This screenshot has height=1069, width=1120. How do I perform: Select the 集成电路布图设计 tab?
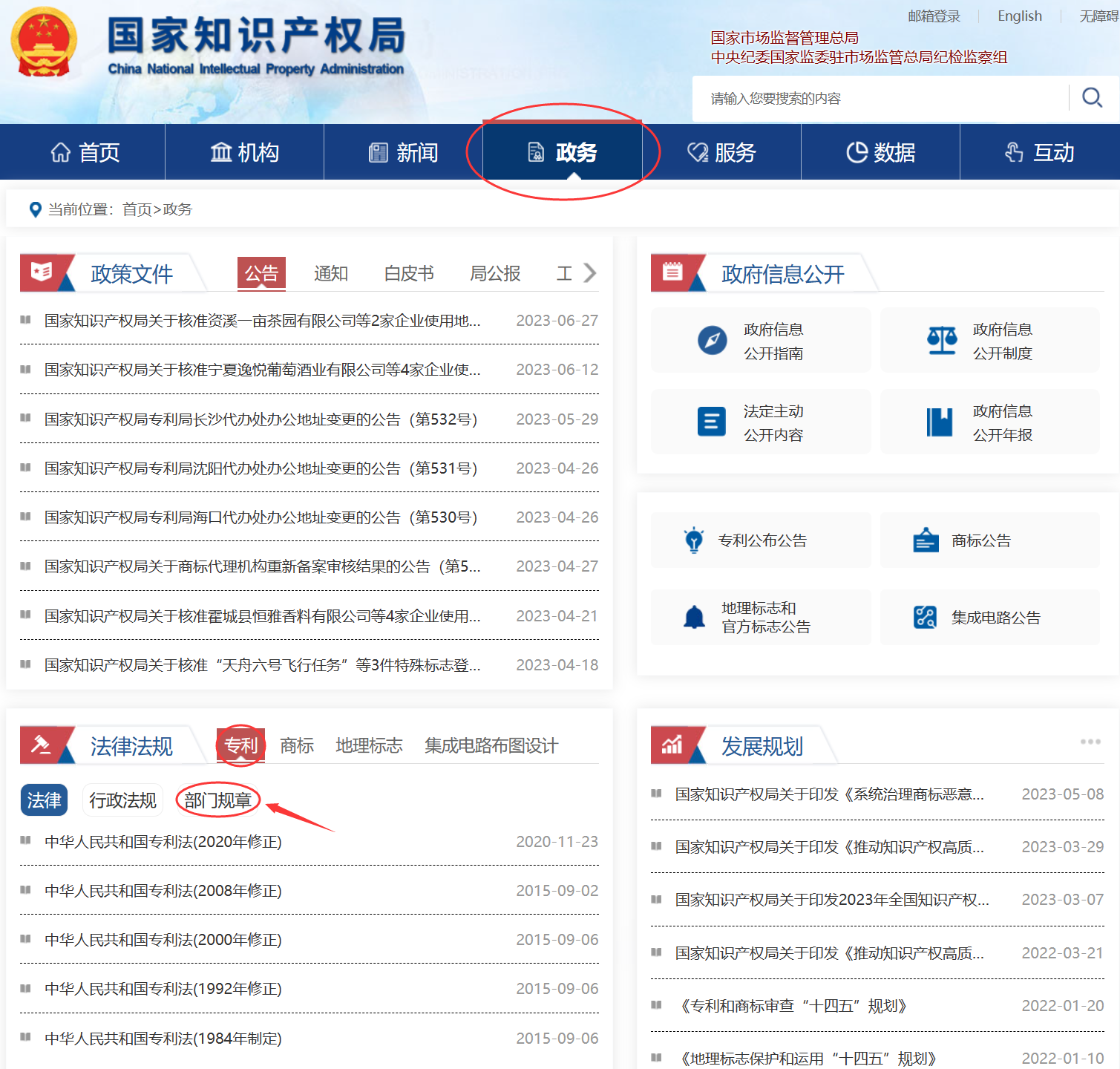pos(491,745)
